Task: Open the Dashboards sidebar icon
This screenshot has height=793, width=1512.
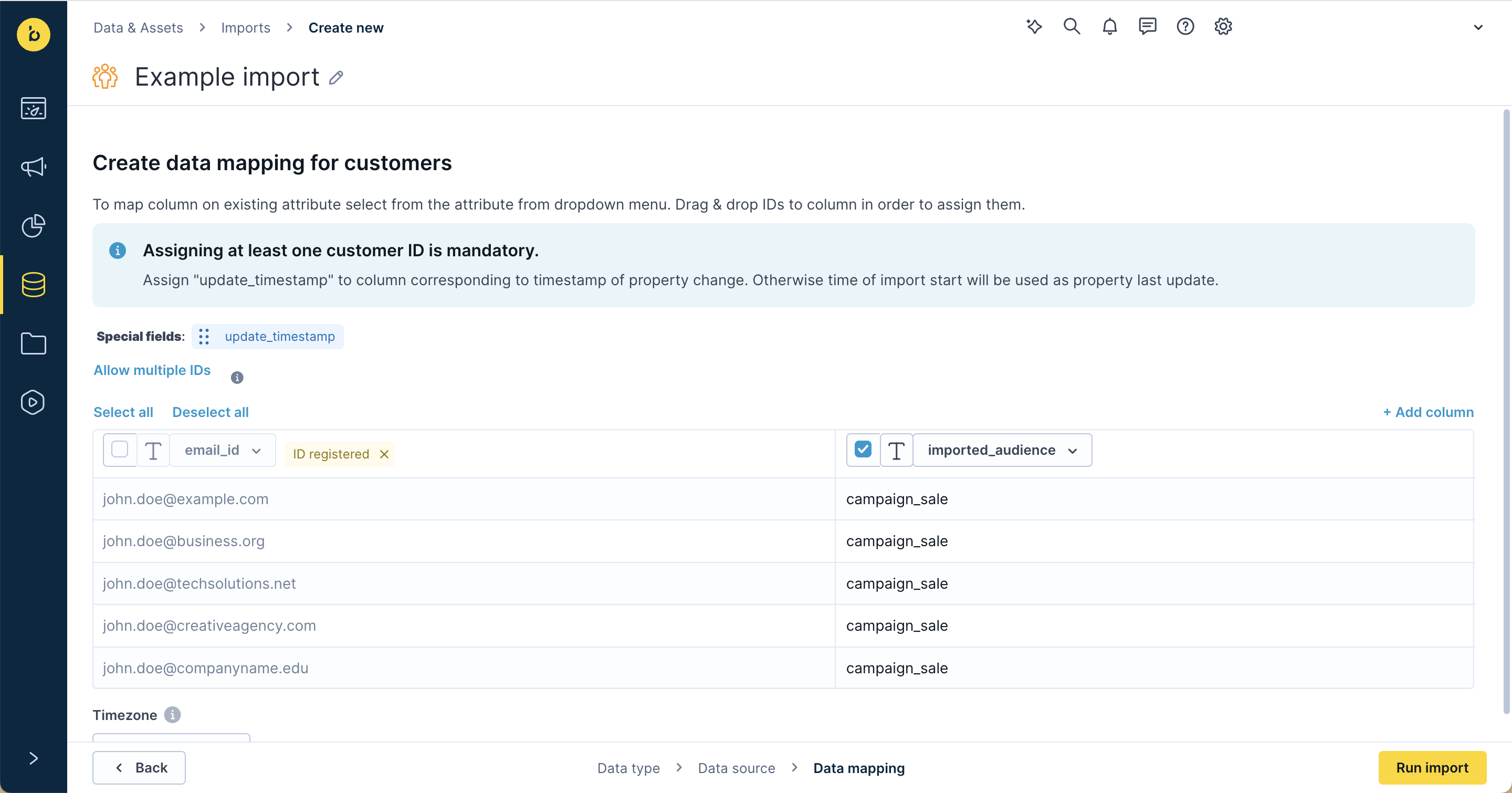Action: (x=34, y=108)
